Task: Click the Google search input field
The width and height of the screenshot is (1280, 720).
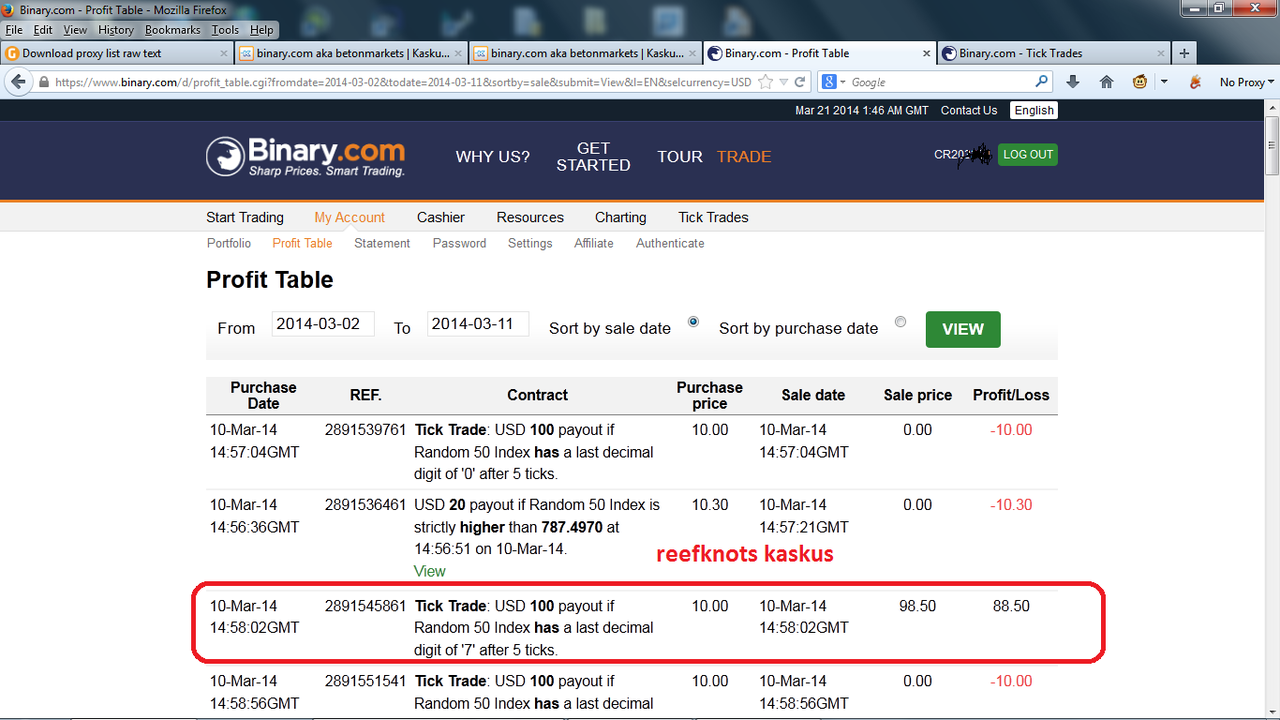Action: coord(940,82)
